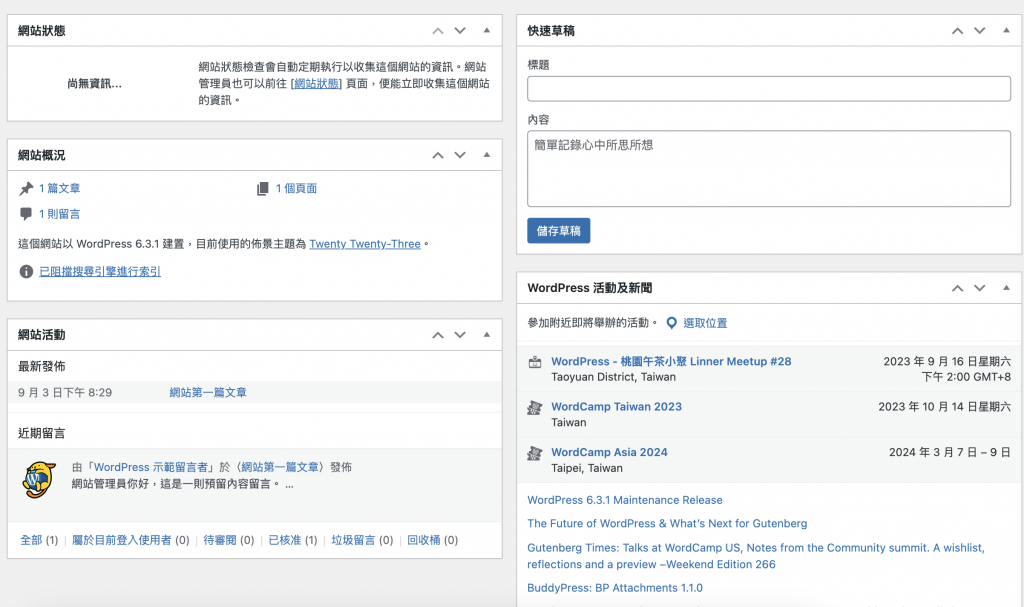The height and width of the screenshot is (607, 1024).
Task: Move WordPress 活動及新聞 panel up
Action: click(x=957, y=287)
